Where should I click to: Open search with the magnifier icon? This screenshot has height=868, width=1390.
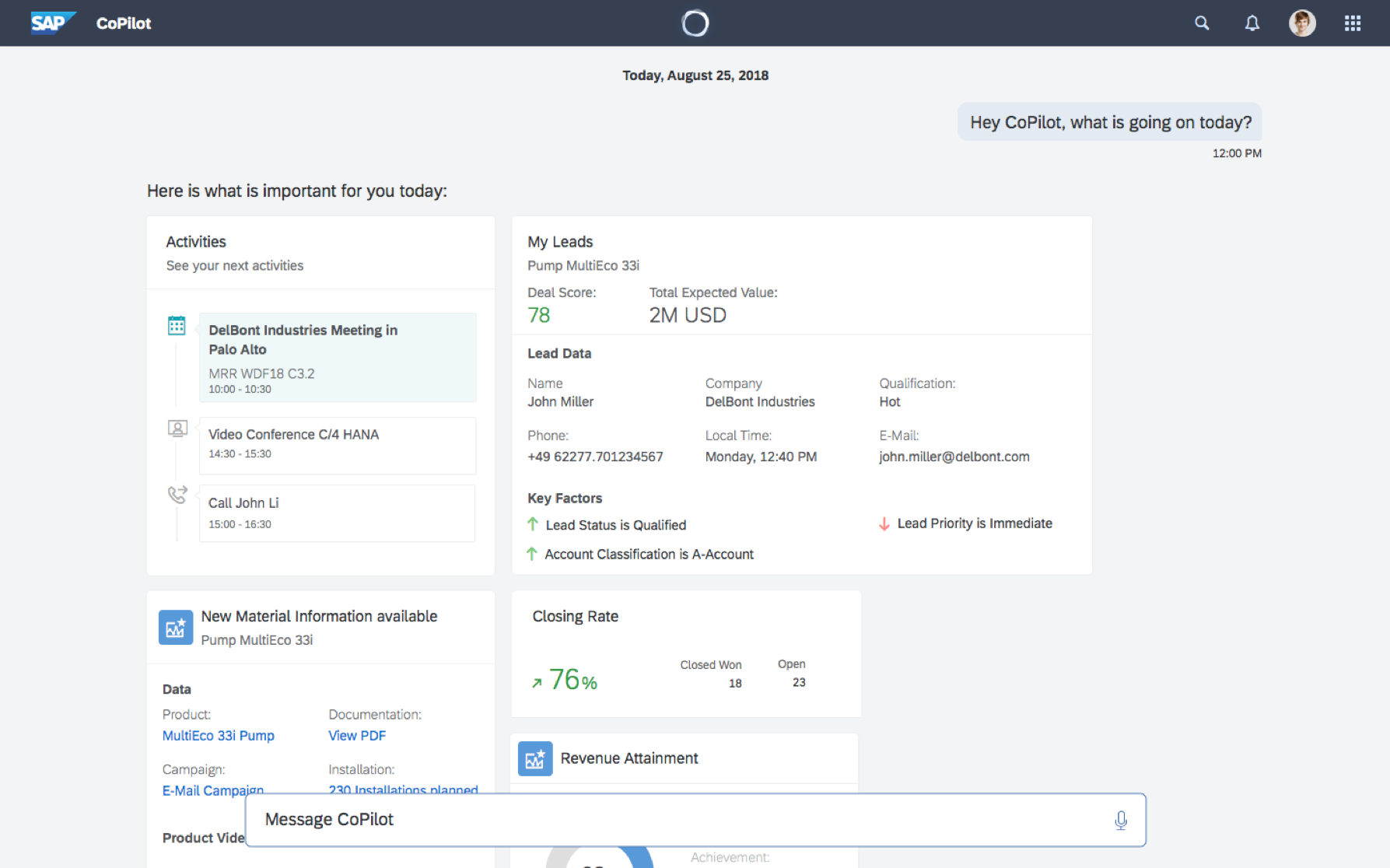click(x=1202, y=23)
